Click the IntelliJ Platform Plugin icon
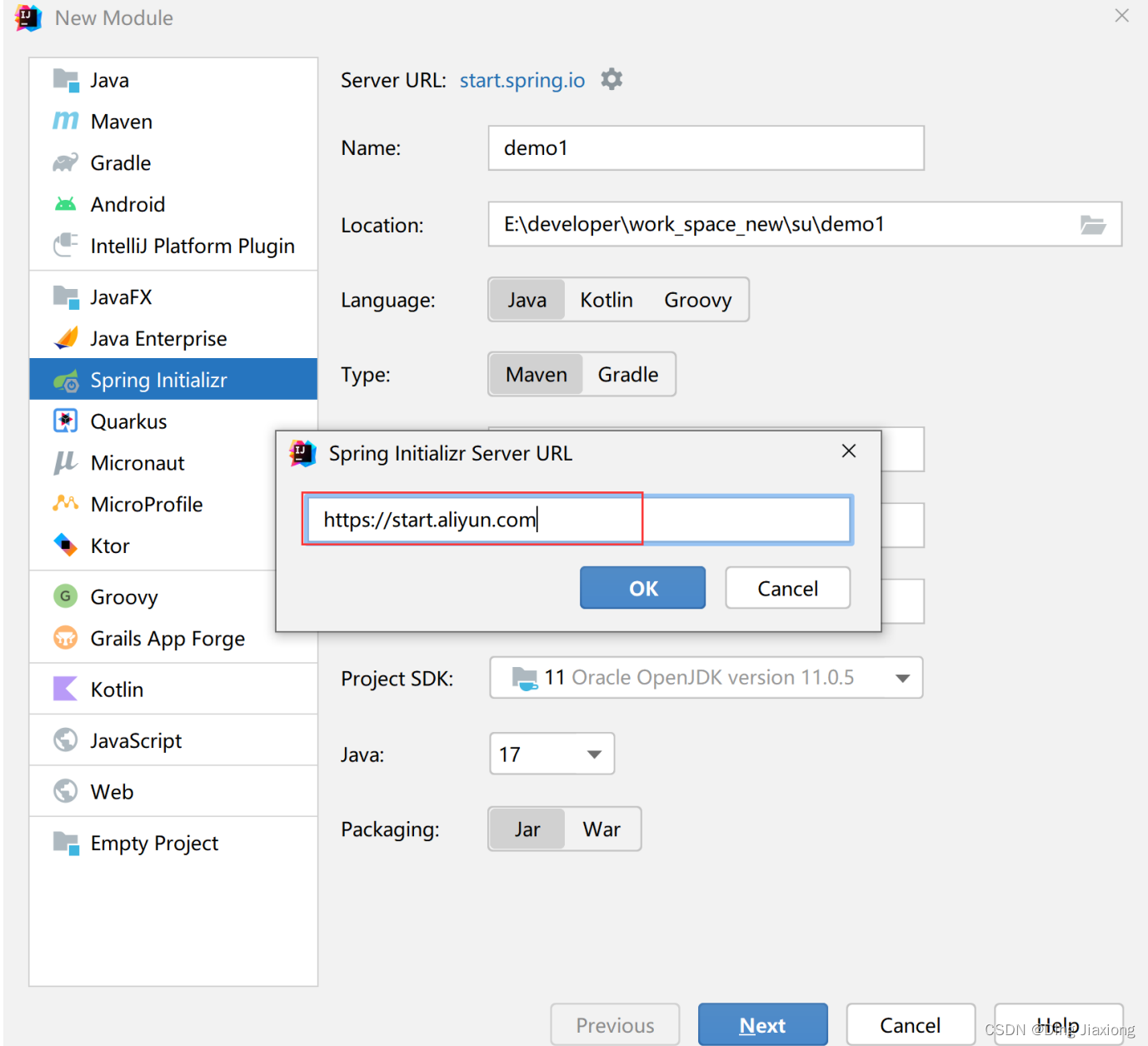The width and height of the screenshot is (1148, 1046). 66,245
